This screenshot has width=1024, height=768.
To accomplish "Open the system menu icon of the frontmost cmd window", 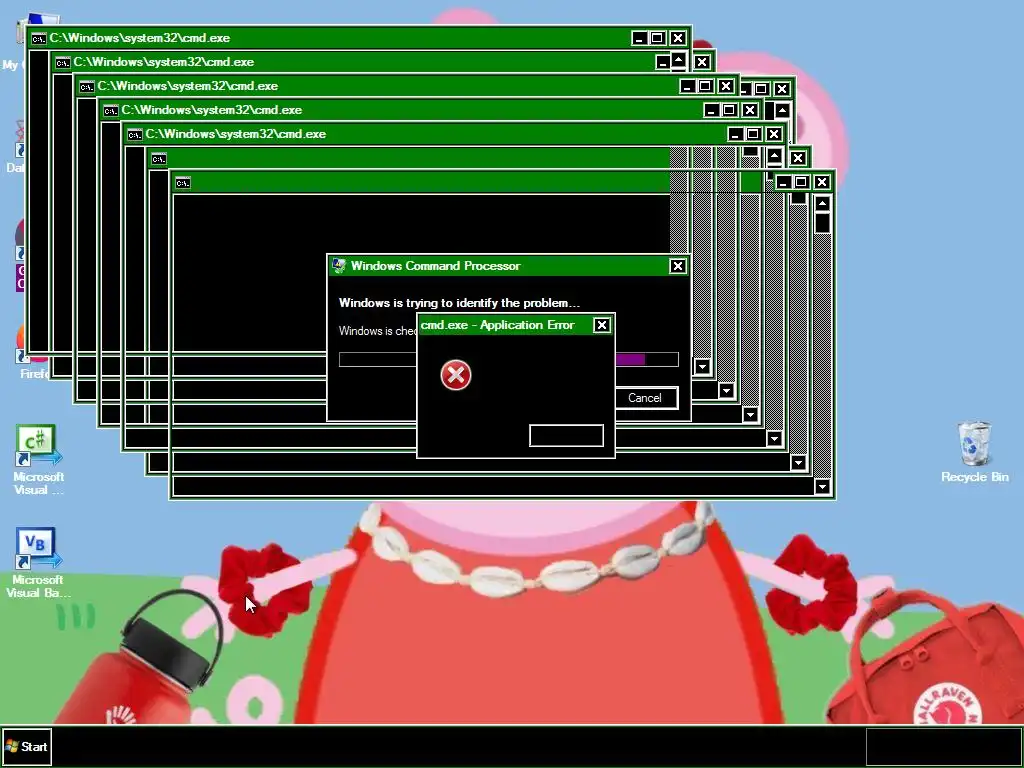I will click(x=183, y=183).
